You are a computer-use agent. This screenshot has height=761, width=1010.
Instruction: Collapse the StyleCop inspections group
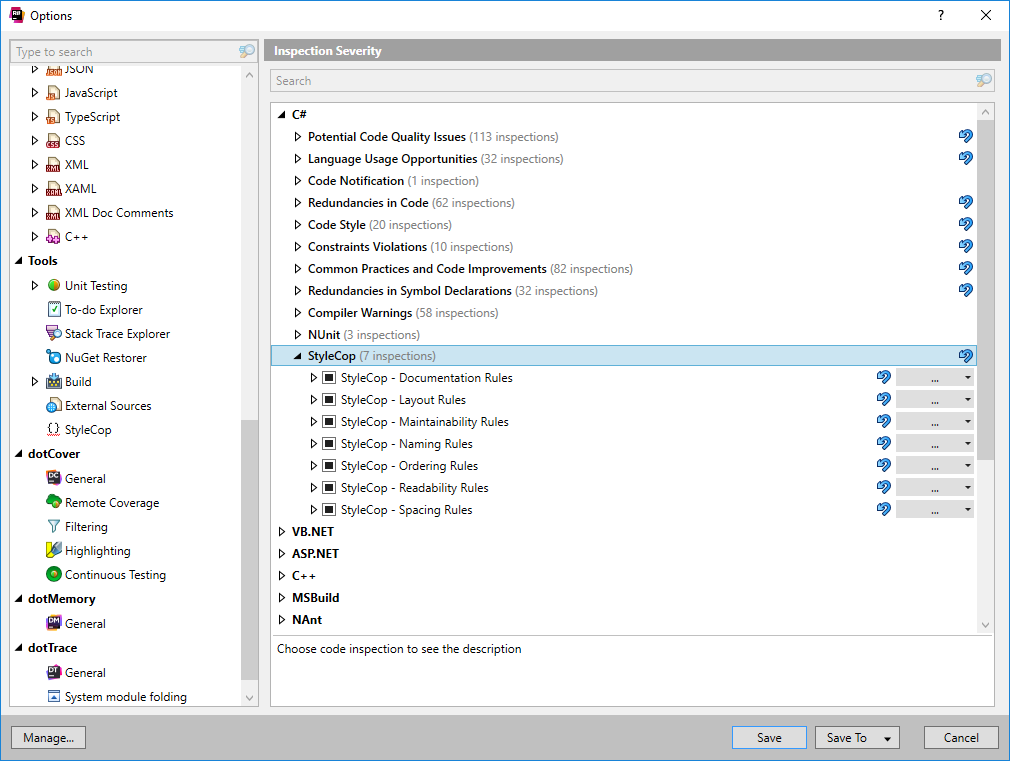click(297, 356)
